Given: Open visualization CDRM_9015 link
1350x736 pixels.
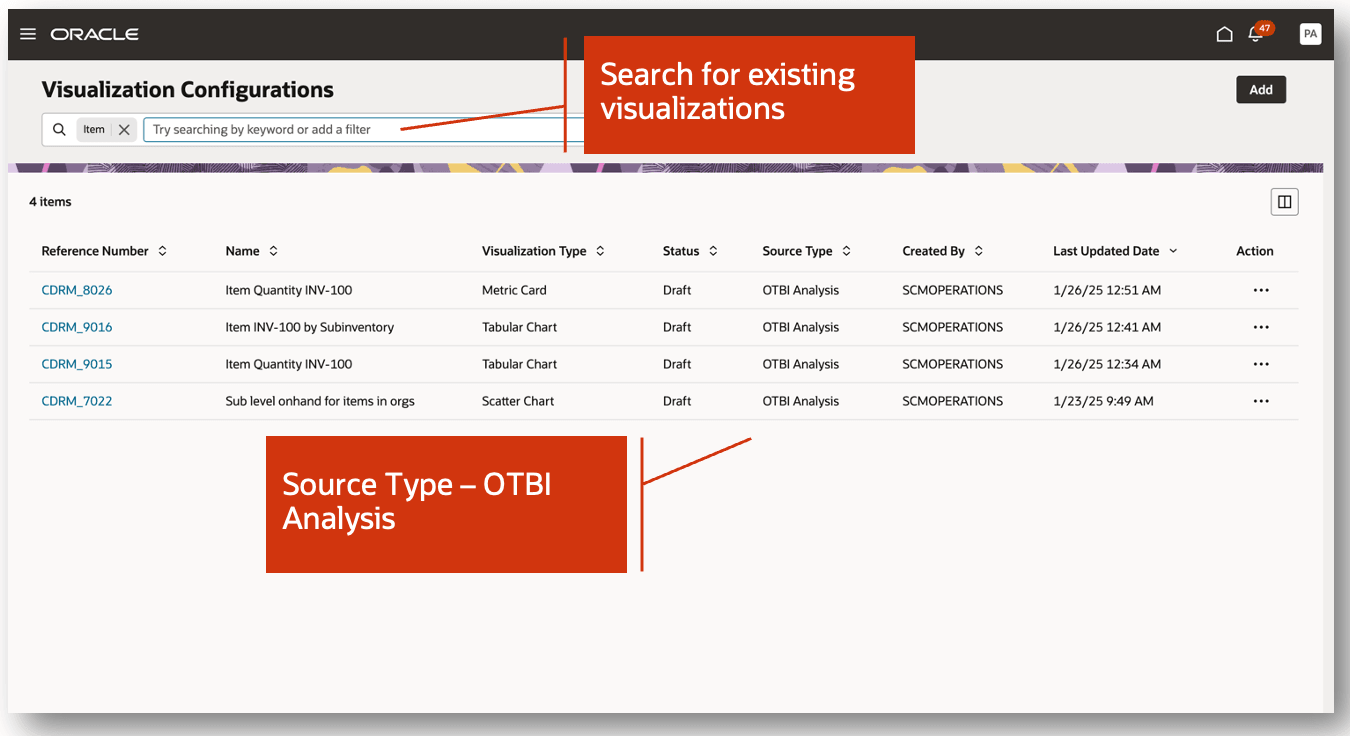Looking at the screenshot, I should [76, 364].
